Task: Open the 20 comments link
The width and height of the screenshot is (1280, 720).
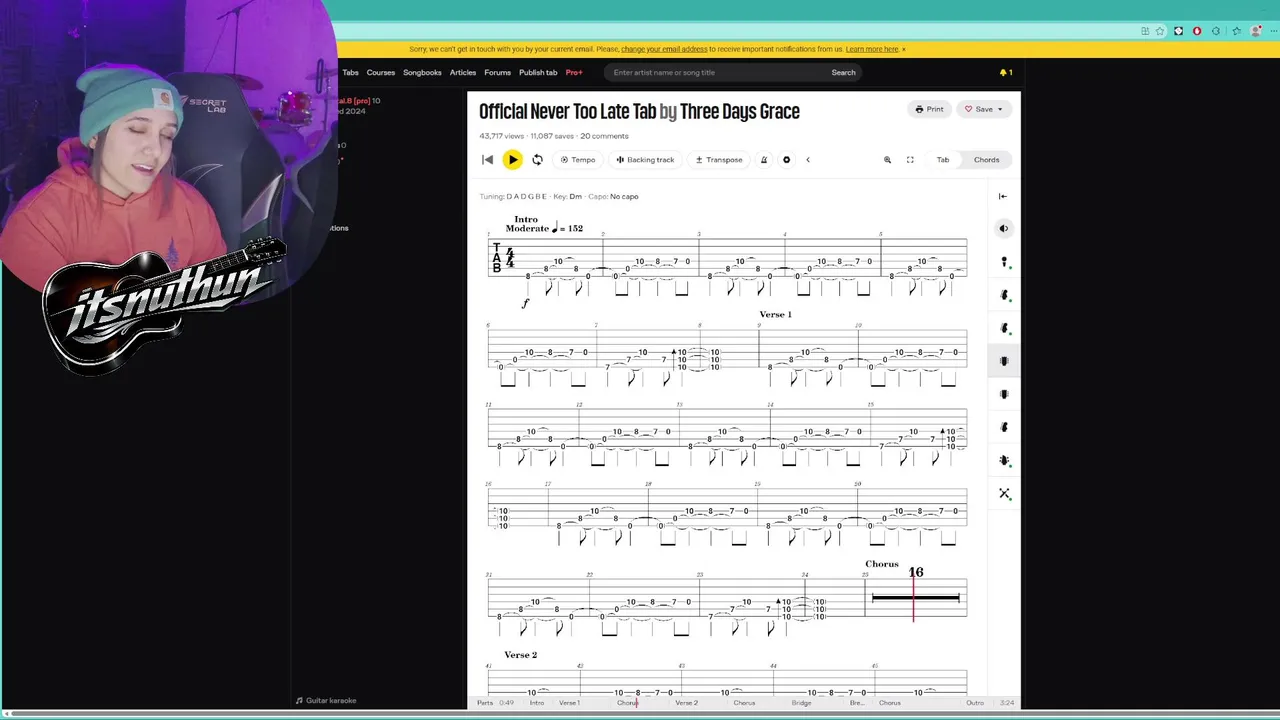Action: tap(604, 136)
